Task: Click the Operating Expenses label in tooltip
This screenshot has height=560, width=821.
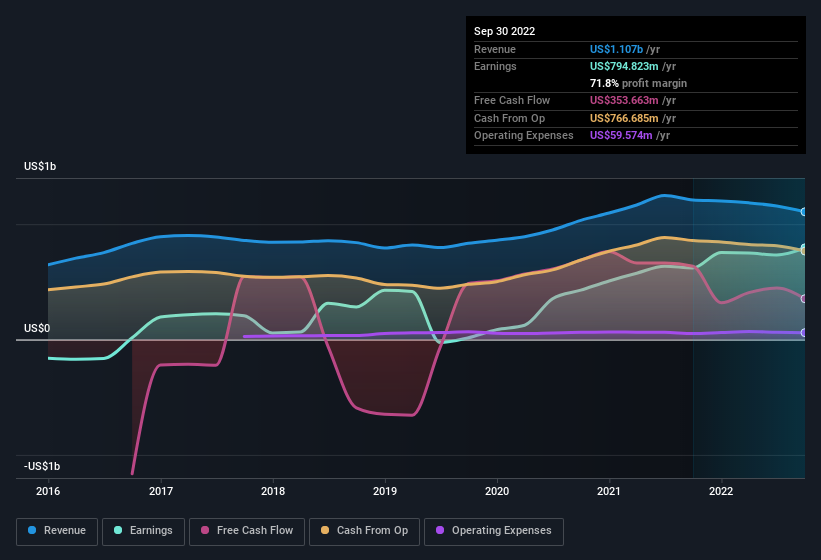Action: click(524, 136)
